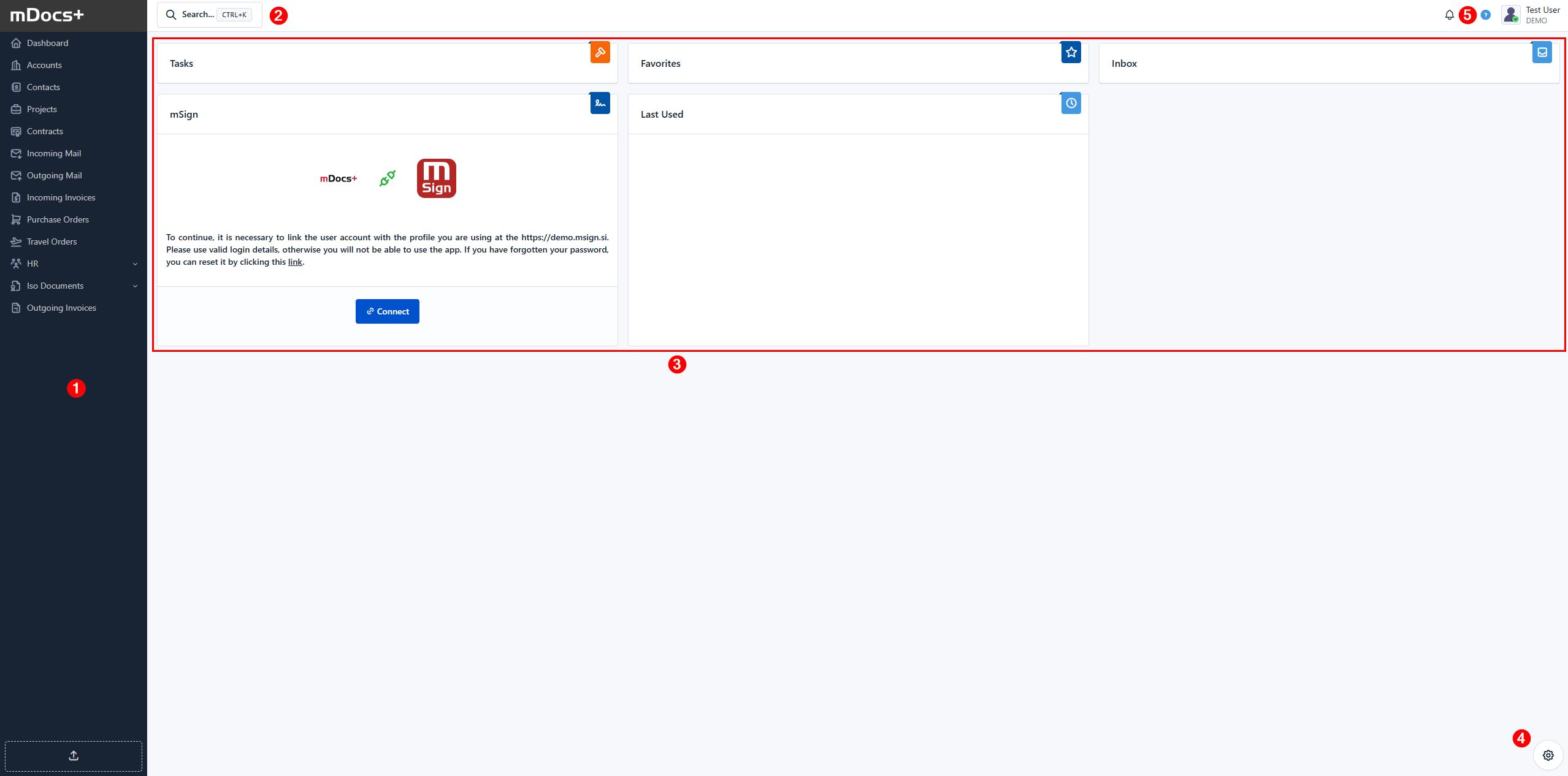Click the Dashboard home icon in sidebar
The width and height of the screenshot is (1568, 776).
(16, 43)
